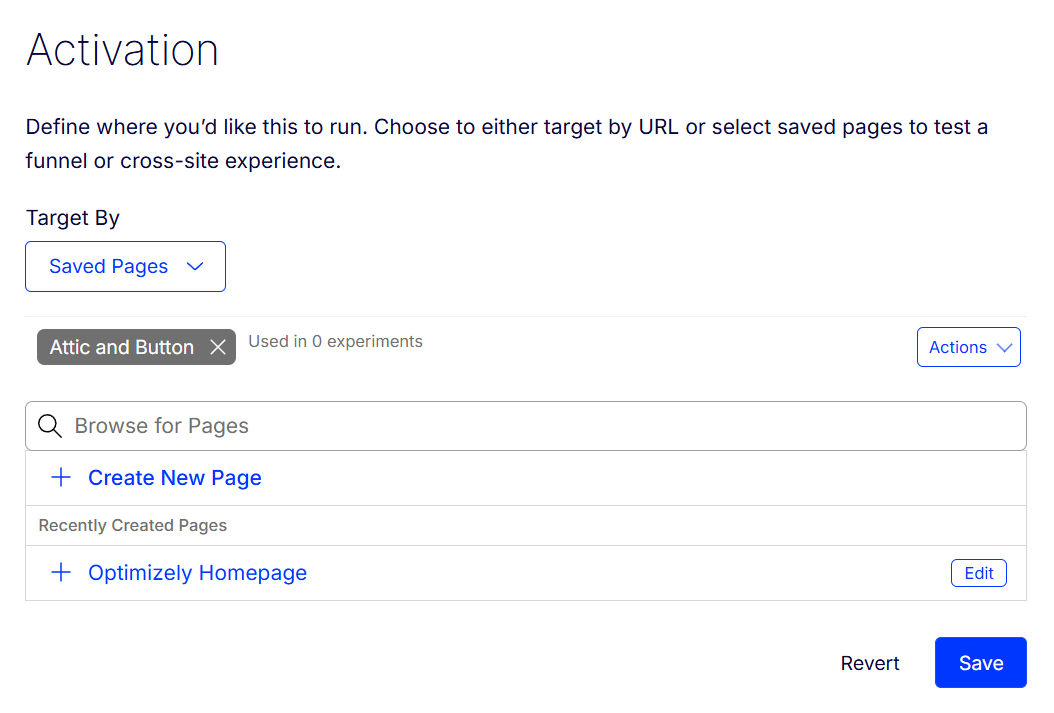Click the 'Used in 0 experiments' text
This screenshot has height=713, width=1054.
tap(335, 341)
